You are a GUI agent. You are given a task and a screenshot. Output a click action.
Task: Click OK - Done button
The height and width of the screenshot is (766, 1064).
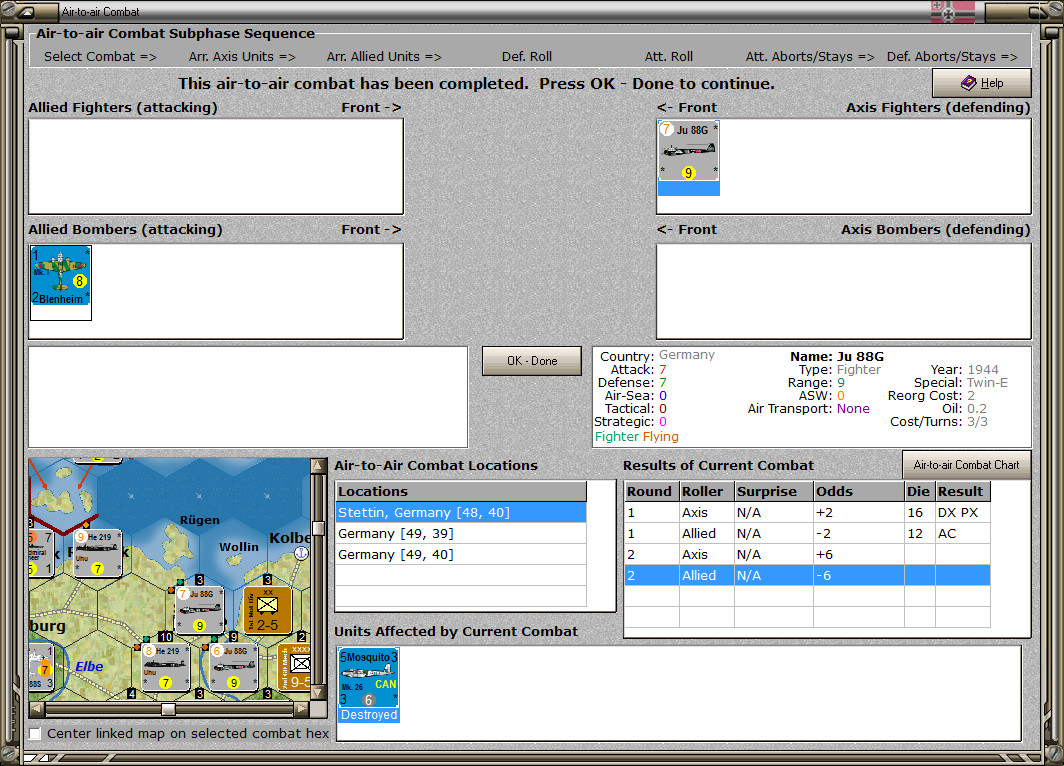tap(532, 361)
